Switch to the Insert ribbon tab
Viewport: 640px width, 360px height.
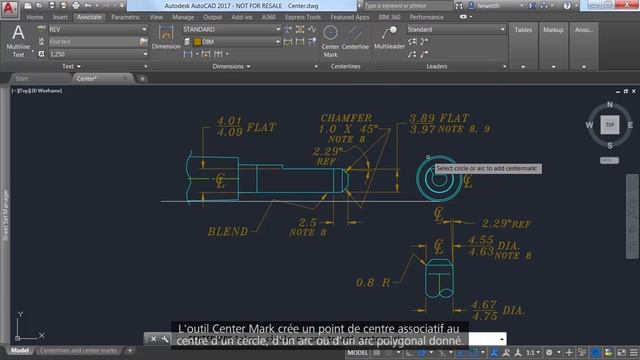coord(60,17)
